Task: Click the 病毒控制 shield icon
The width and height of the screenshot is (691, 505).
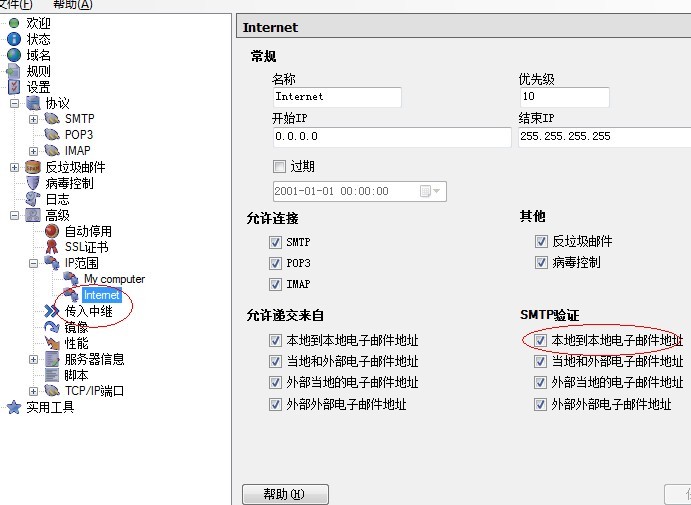Action: pyautogui.click(x=33, y=183)
